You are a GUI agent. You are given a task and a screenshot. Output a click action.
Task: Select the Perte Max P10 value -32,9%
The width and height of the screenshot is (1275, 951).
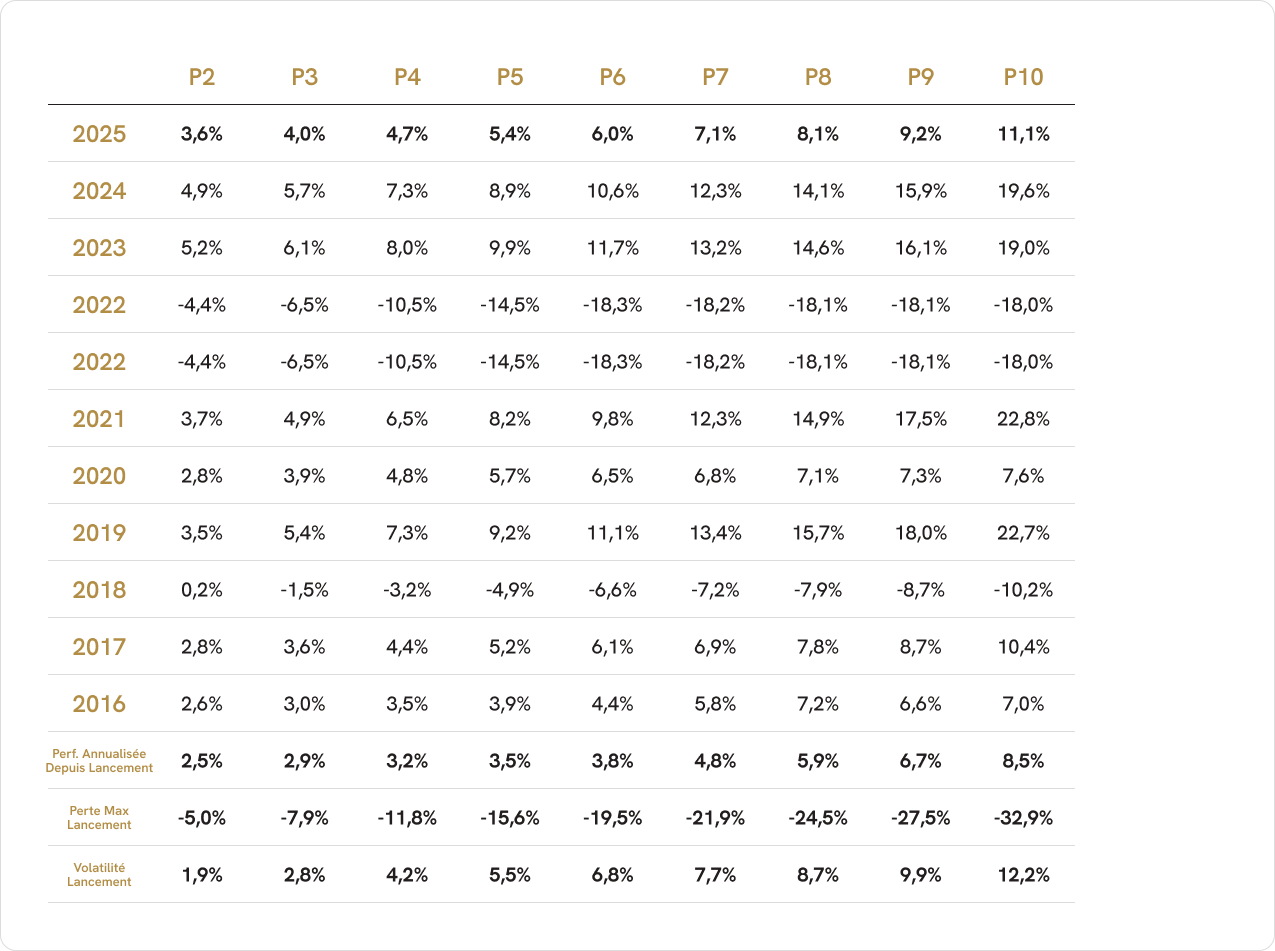[x=1023, y=818]
